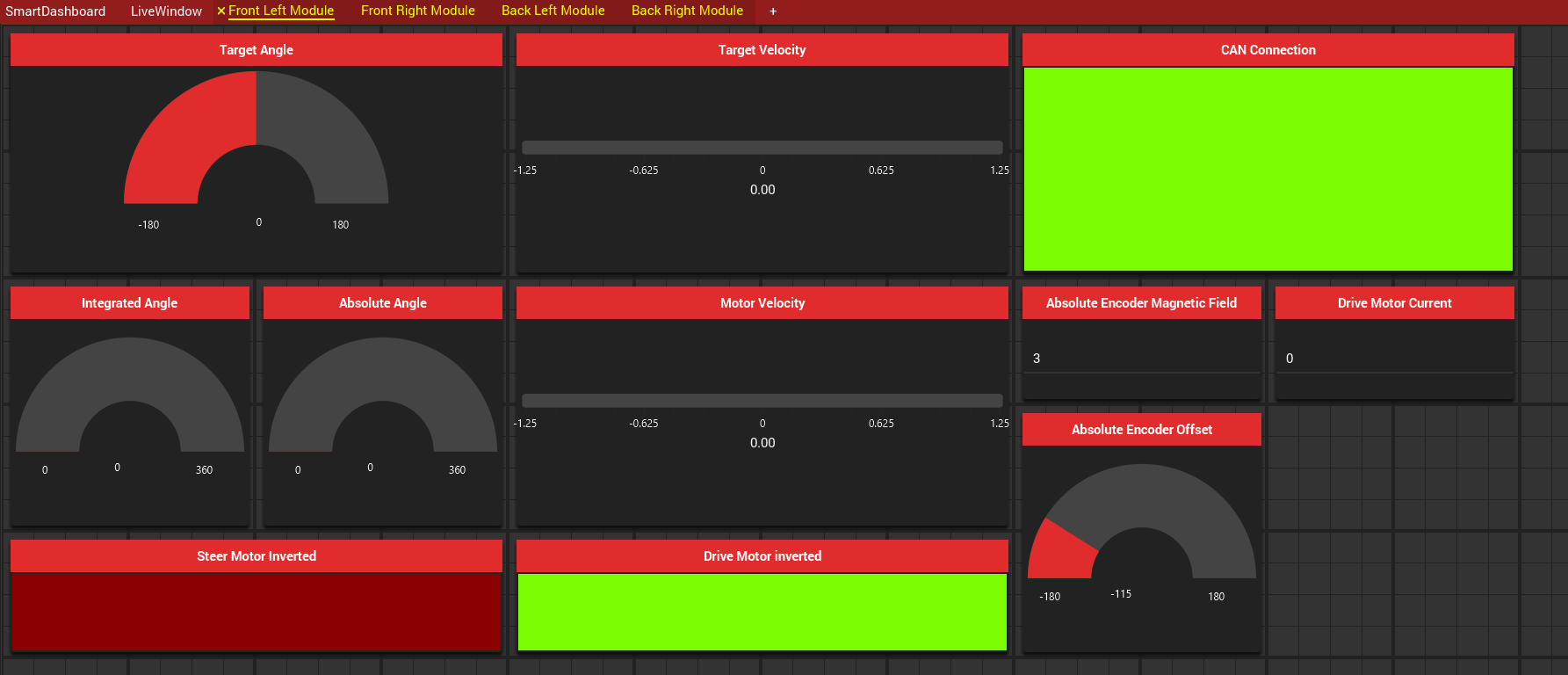
Task: Toggle the Steer Motor Inverted indicator
Action: point(257,612)
